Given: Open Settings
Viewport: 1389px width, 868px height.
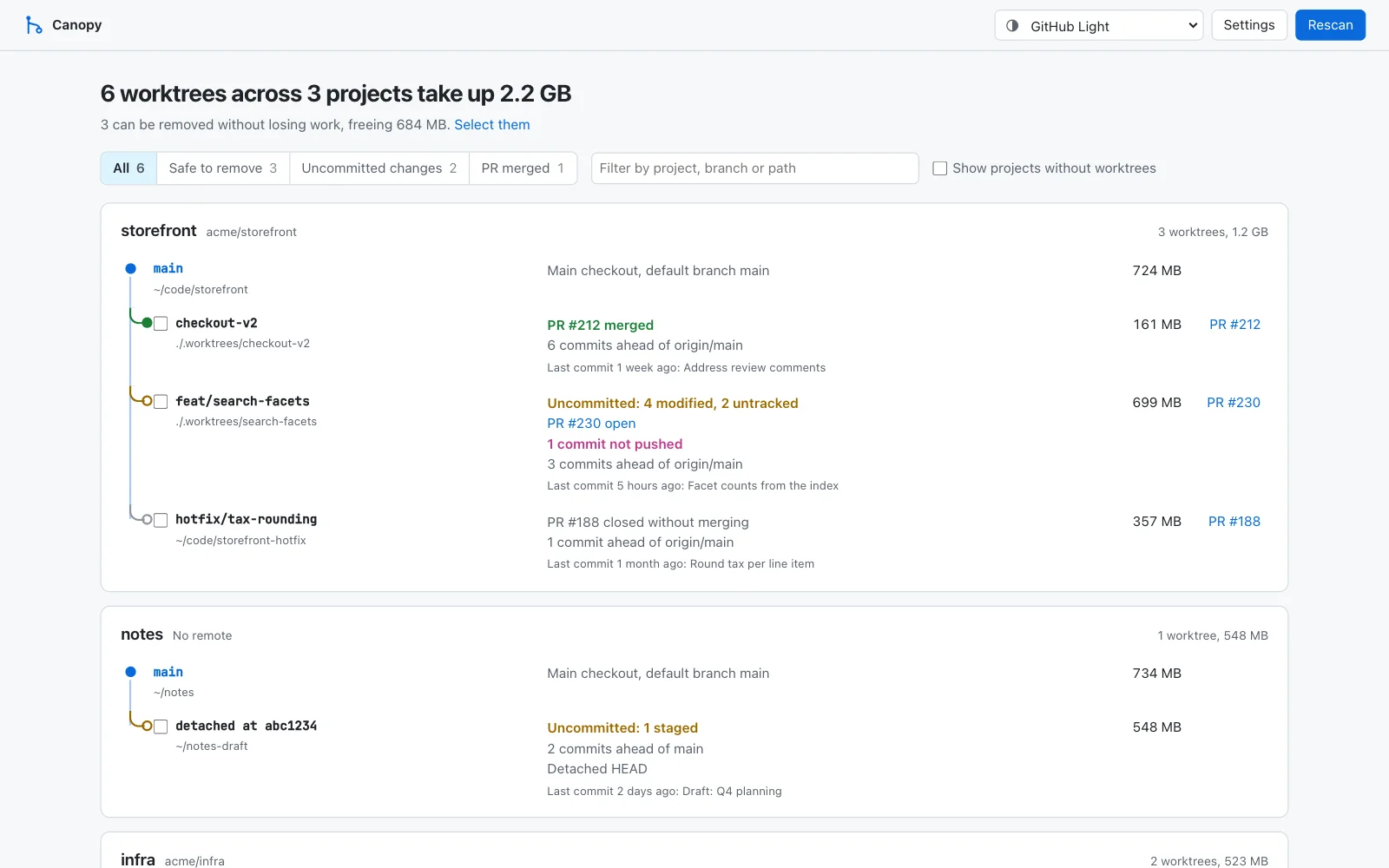Looking at the screenshot, I should click(x=1249, y=25).
